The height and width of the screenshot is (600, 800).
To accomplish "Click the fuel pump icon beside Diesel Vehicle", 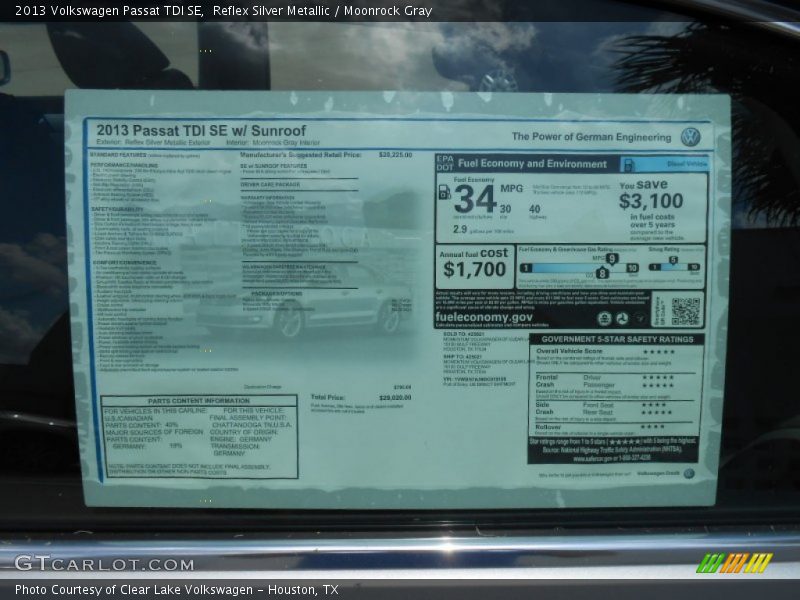I will [x=629, y=165].
